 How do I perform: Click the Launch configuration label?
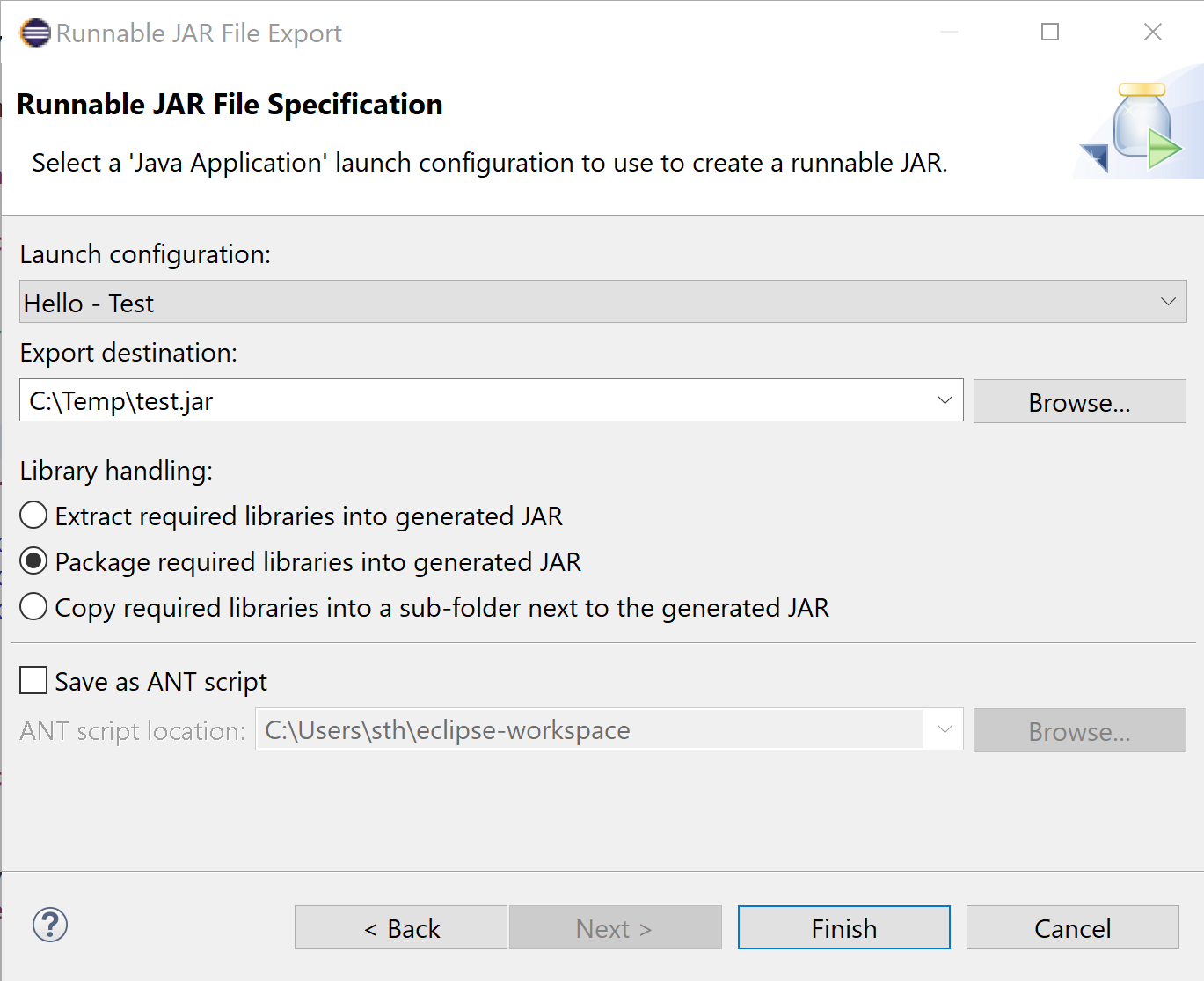145,254
